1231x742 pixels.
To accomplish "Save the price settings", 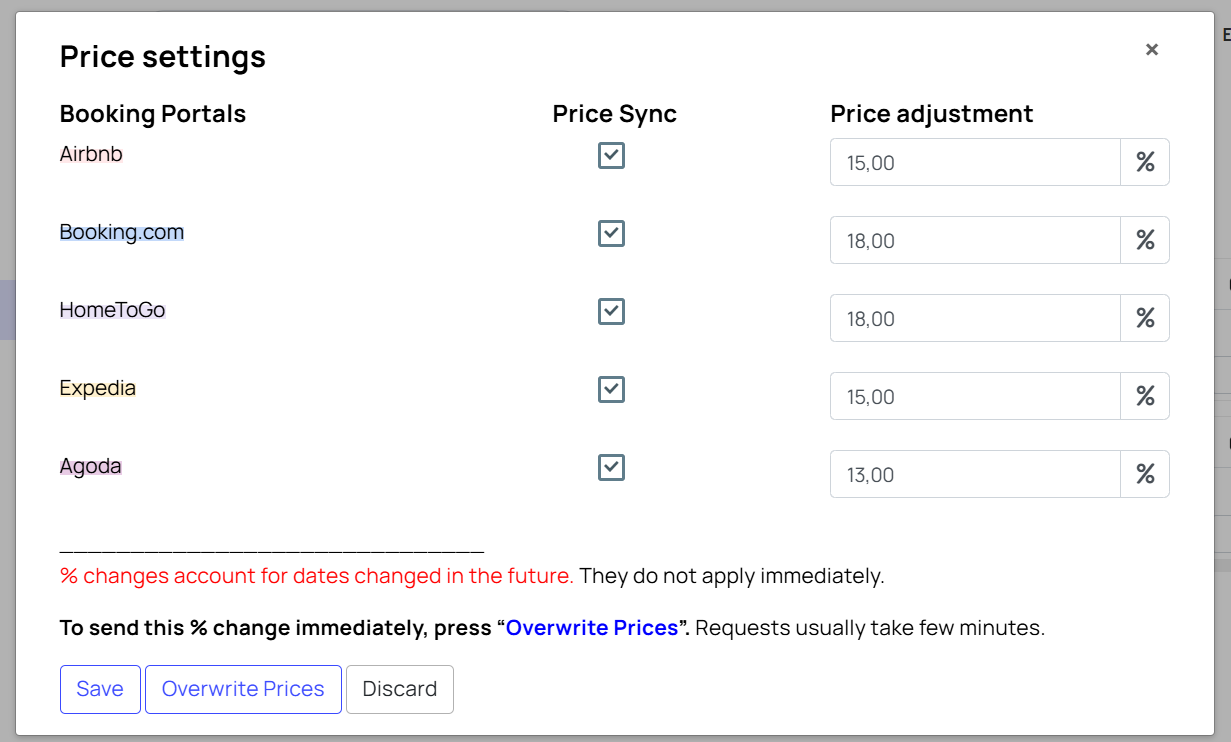I will point(100,689).
